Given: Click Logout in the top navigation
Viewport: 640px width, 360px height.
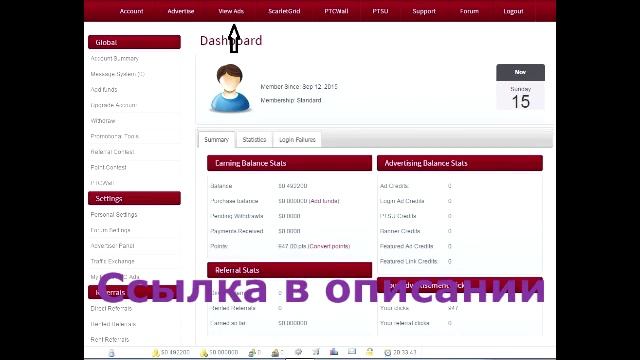Looking at the screenshot, I should click(513, 11).
